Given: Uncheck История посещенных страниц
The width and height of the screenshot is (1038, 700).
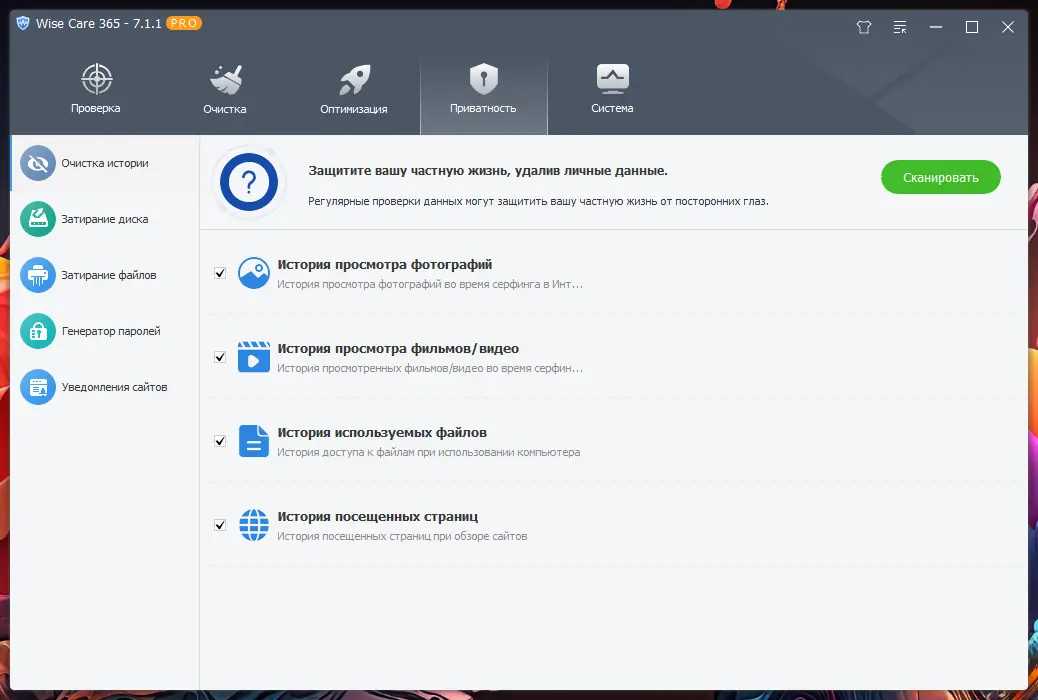Looking at the screenshot, I should [219, 523].
